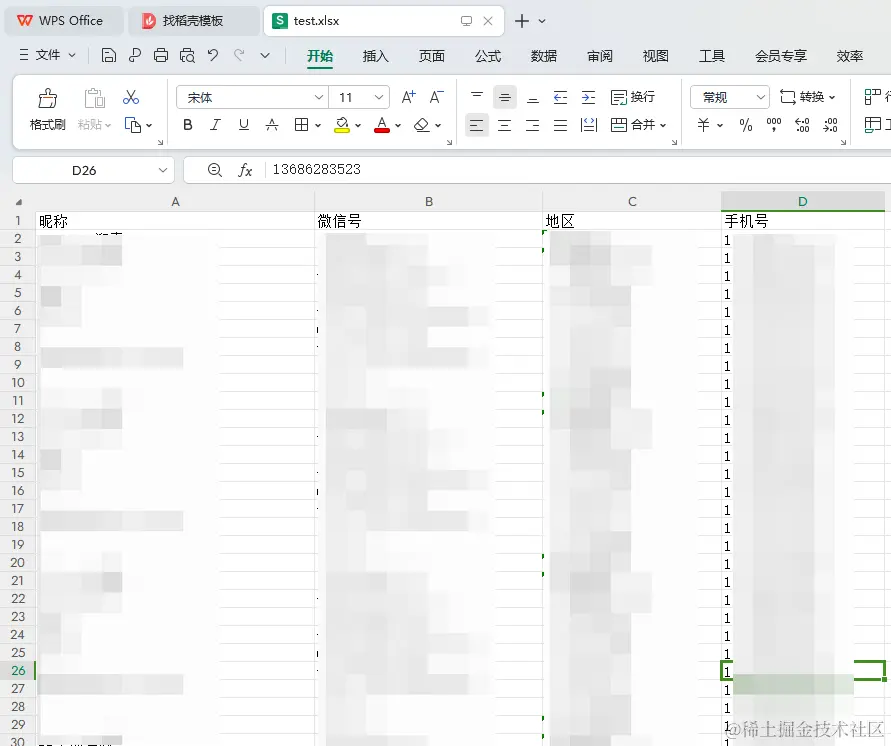Switch to the Review (审阅) tab
891x746 pixels.
[599, 56]
